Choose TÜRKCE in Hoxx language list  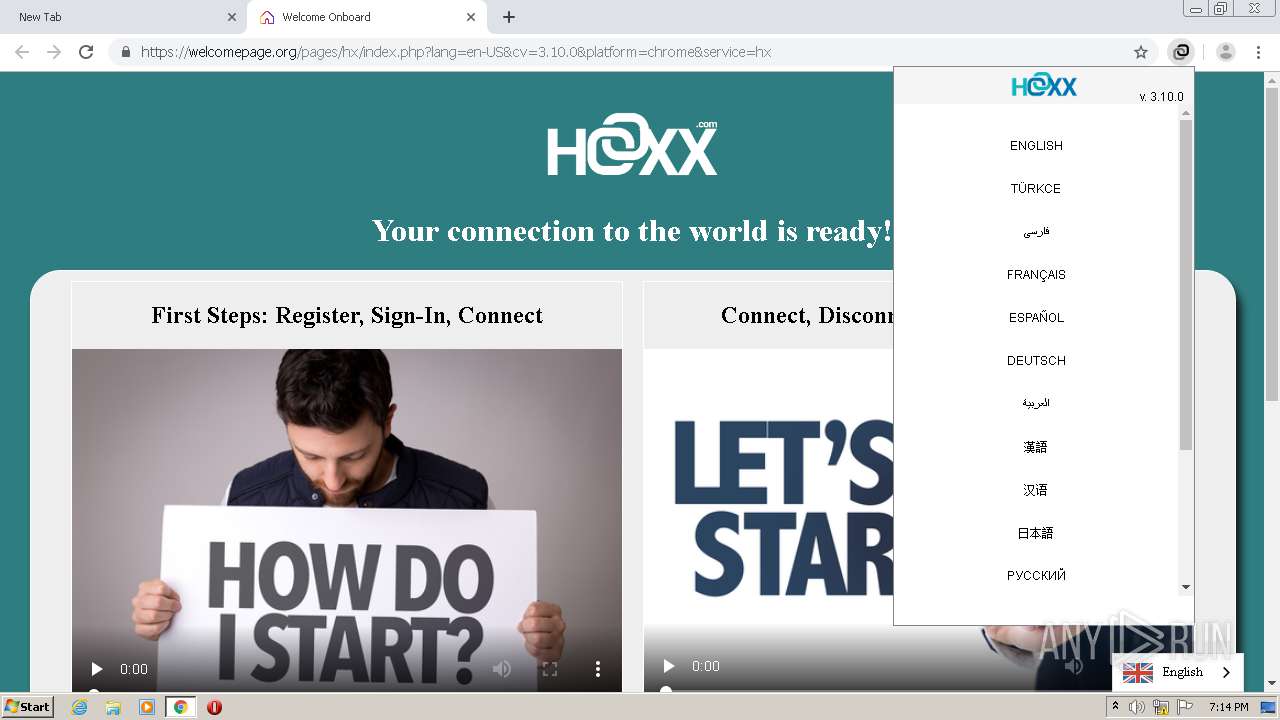pos(1036,189)
